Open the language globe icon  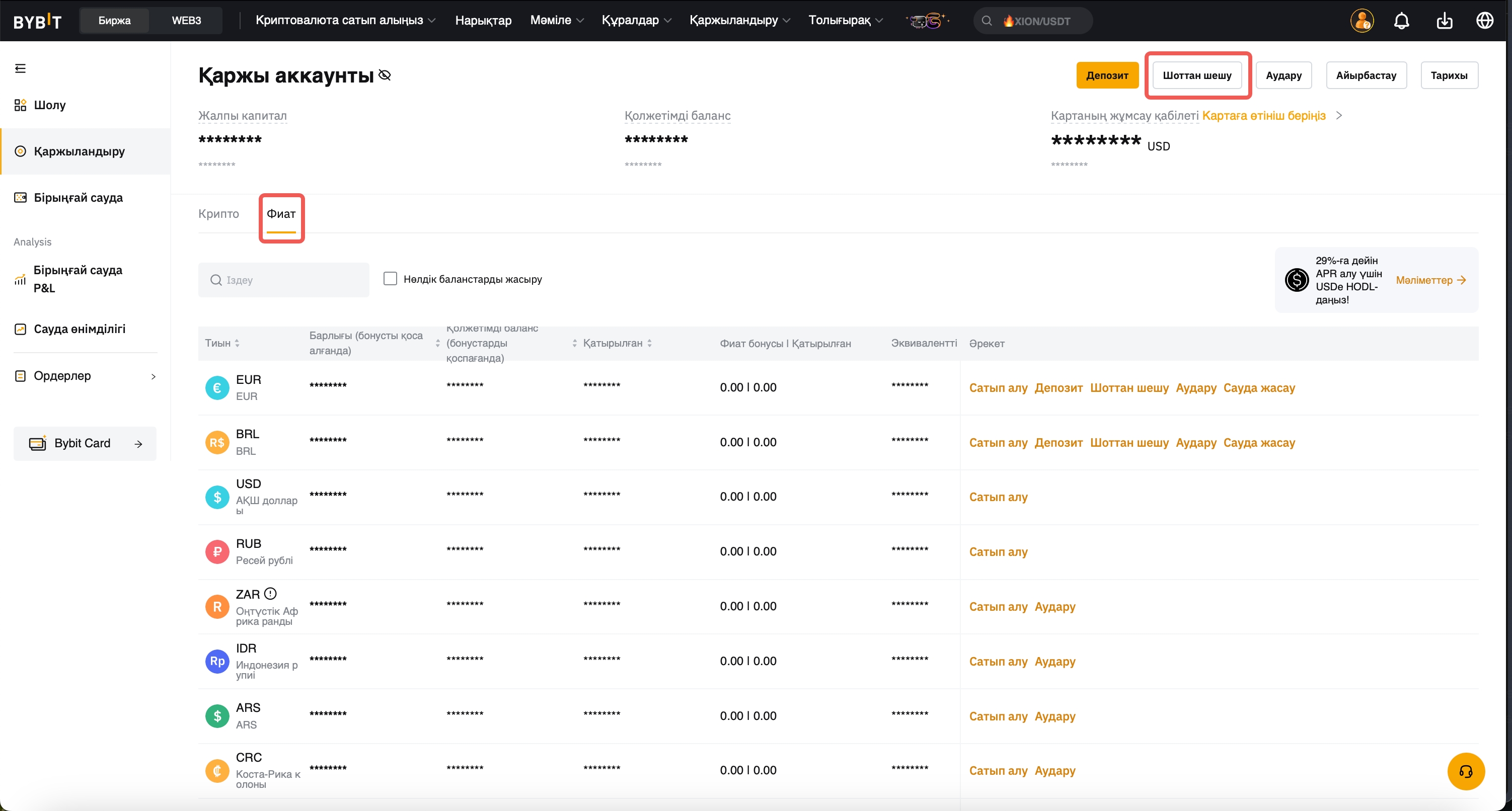click(1484, 21)
